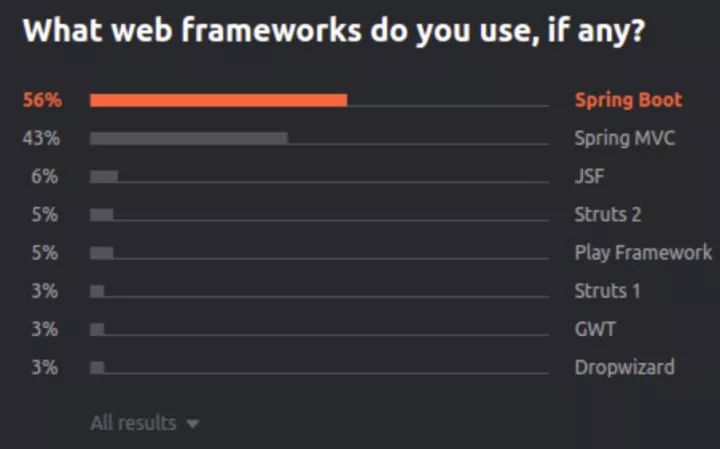Viewport: 720px width, 449px height.
Task: Select the Struts 2 result bar
Action: tap(101, 214)
